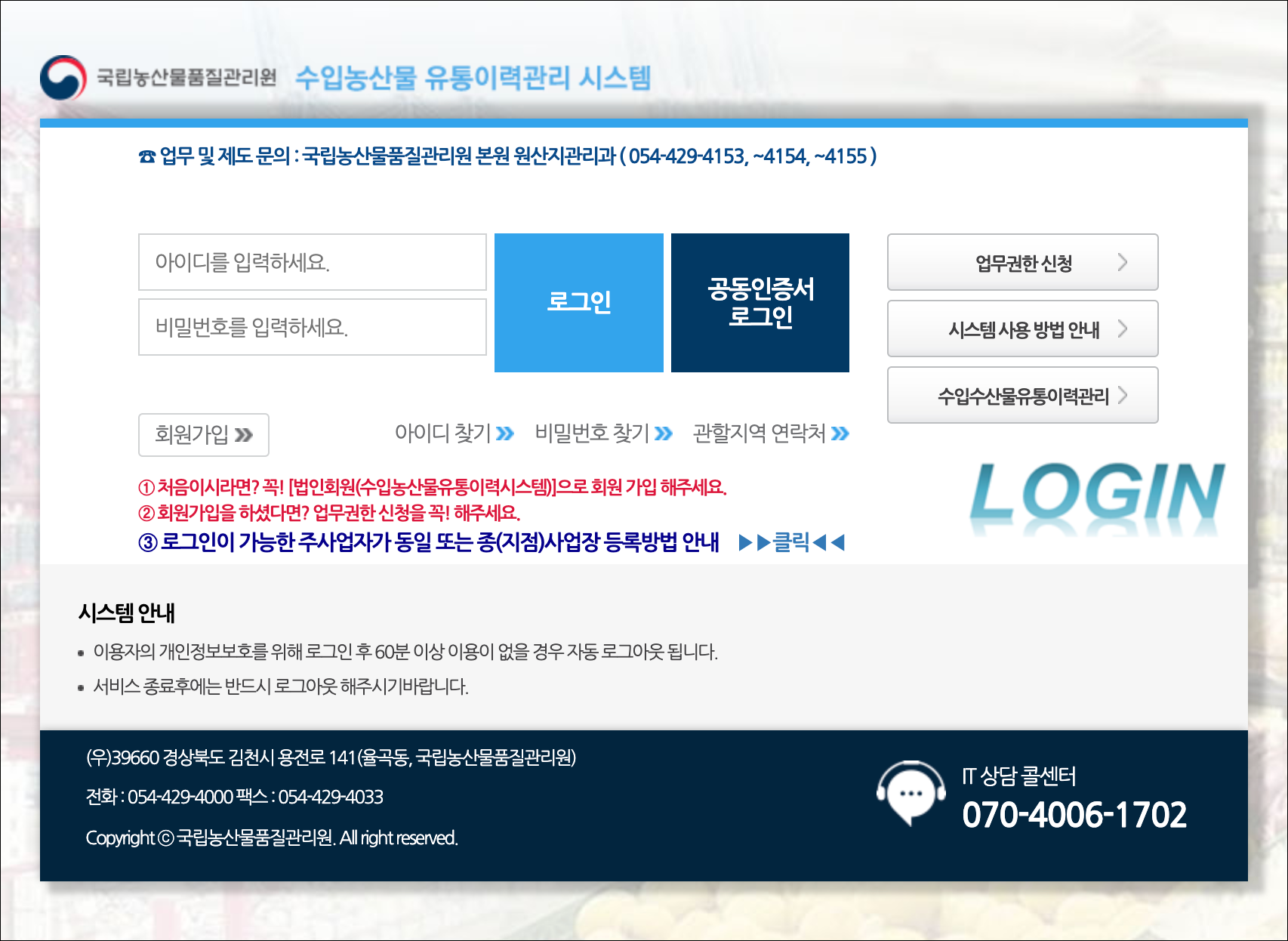Click the double-arrow icon next to 비밀번호 찾기

(x=663, y=433)
